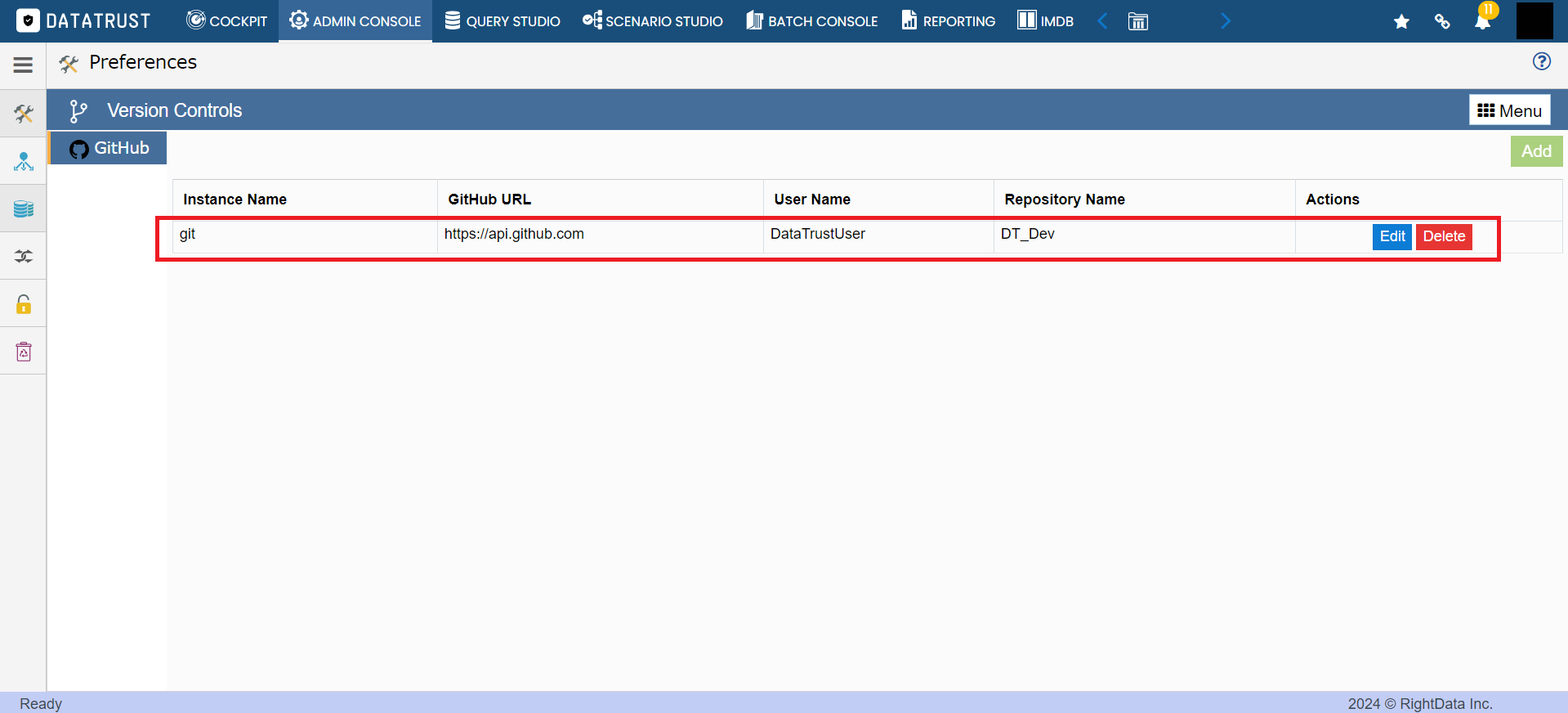The image size is (1568, 713).
Task: Expand the Menu grid dropdown
Action: click(x=1509, y=110)
